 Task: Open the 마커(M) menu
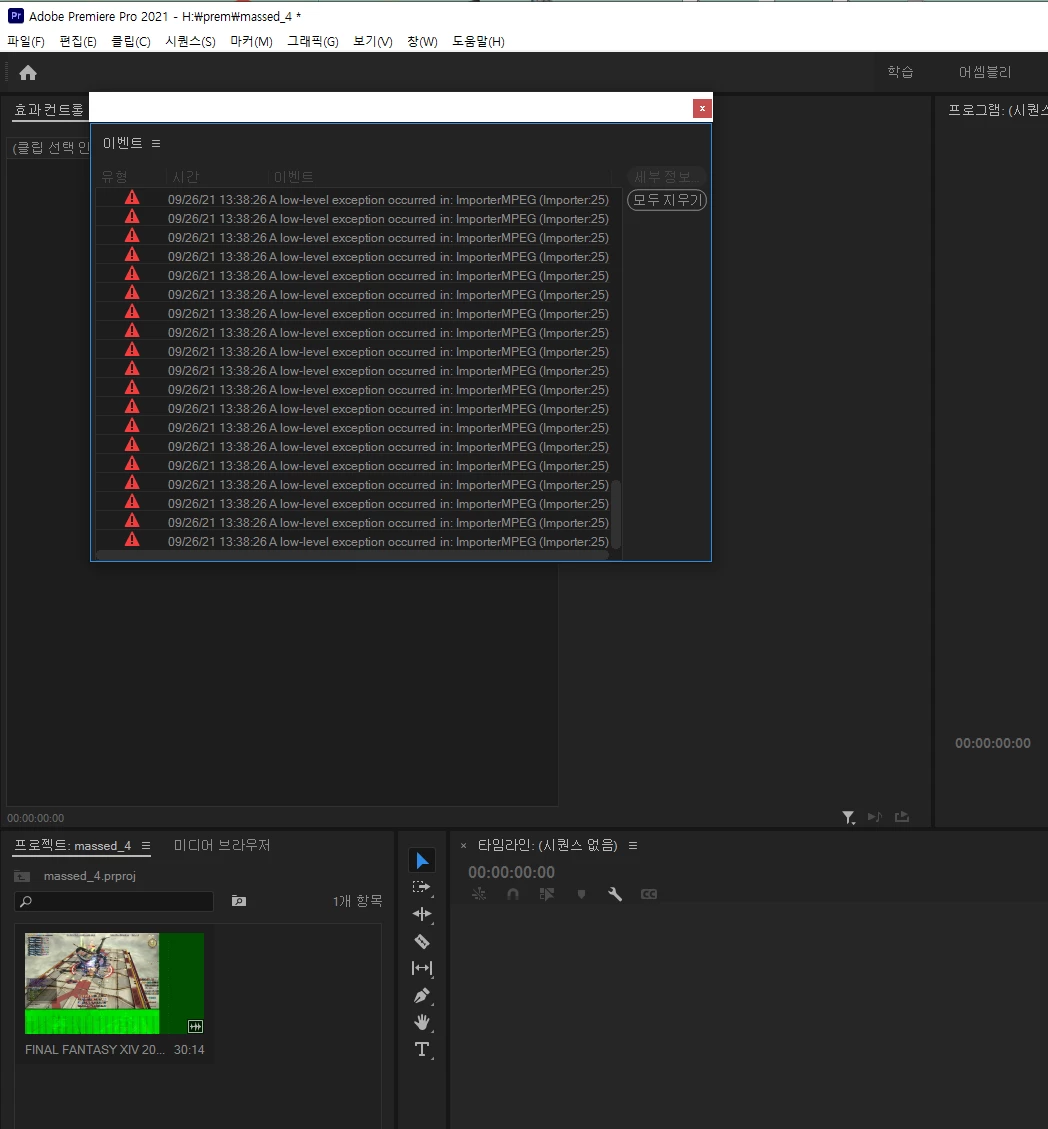(x=251, y=42)
